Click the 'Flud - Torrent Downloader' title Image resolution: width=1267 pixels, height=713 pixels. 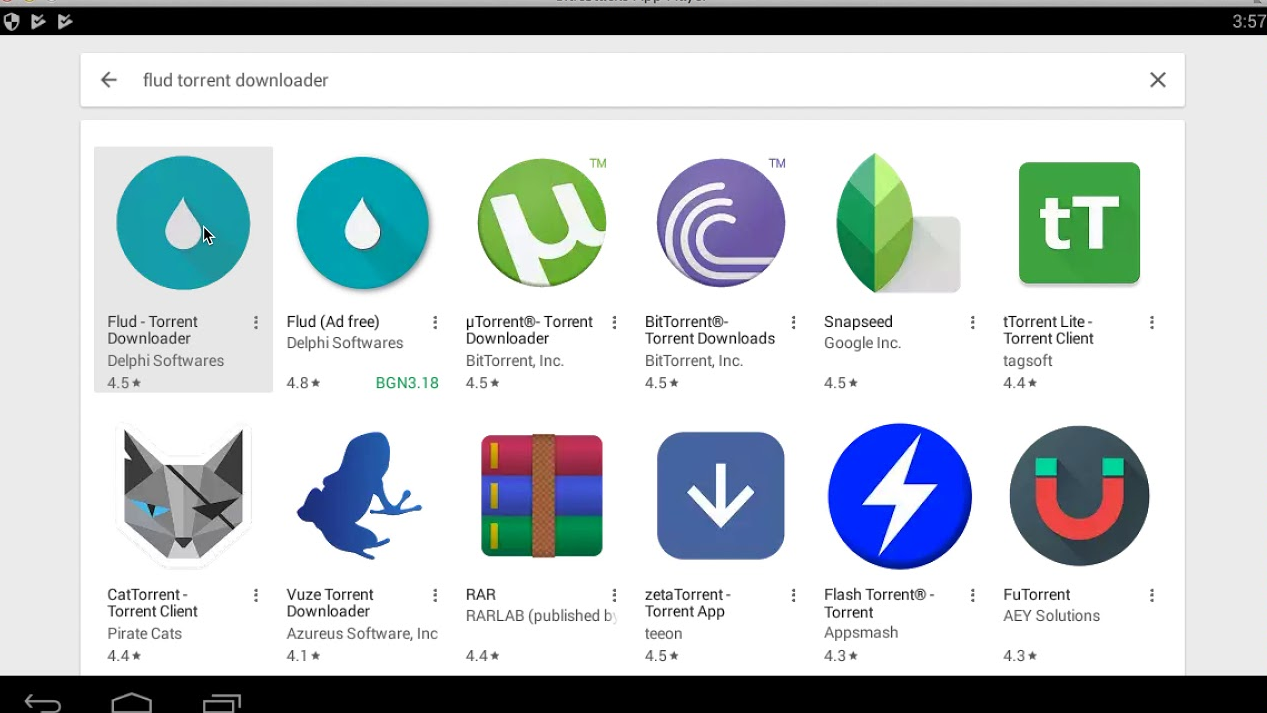153,330
